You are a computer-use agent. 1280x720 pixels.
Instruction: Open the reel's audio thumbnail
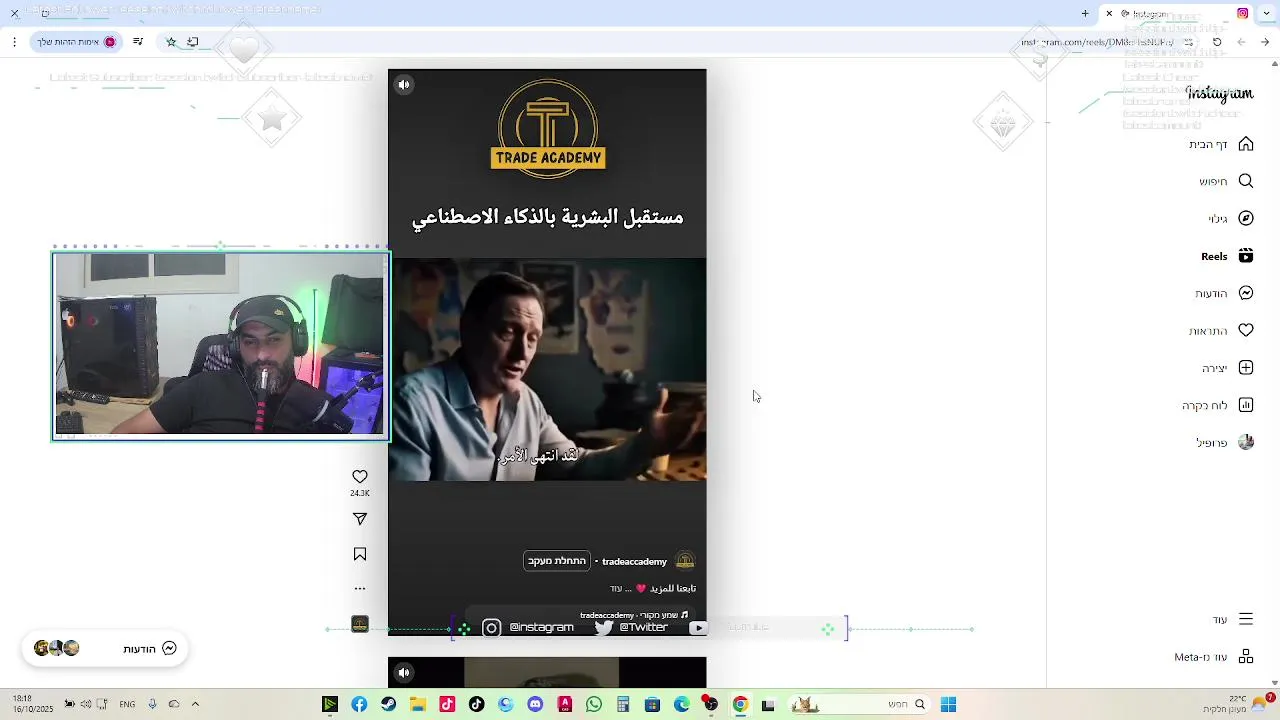(x=360, y=624)
